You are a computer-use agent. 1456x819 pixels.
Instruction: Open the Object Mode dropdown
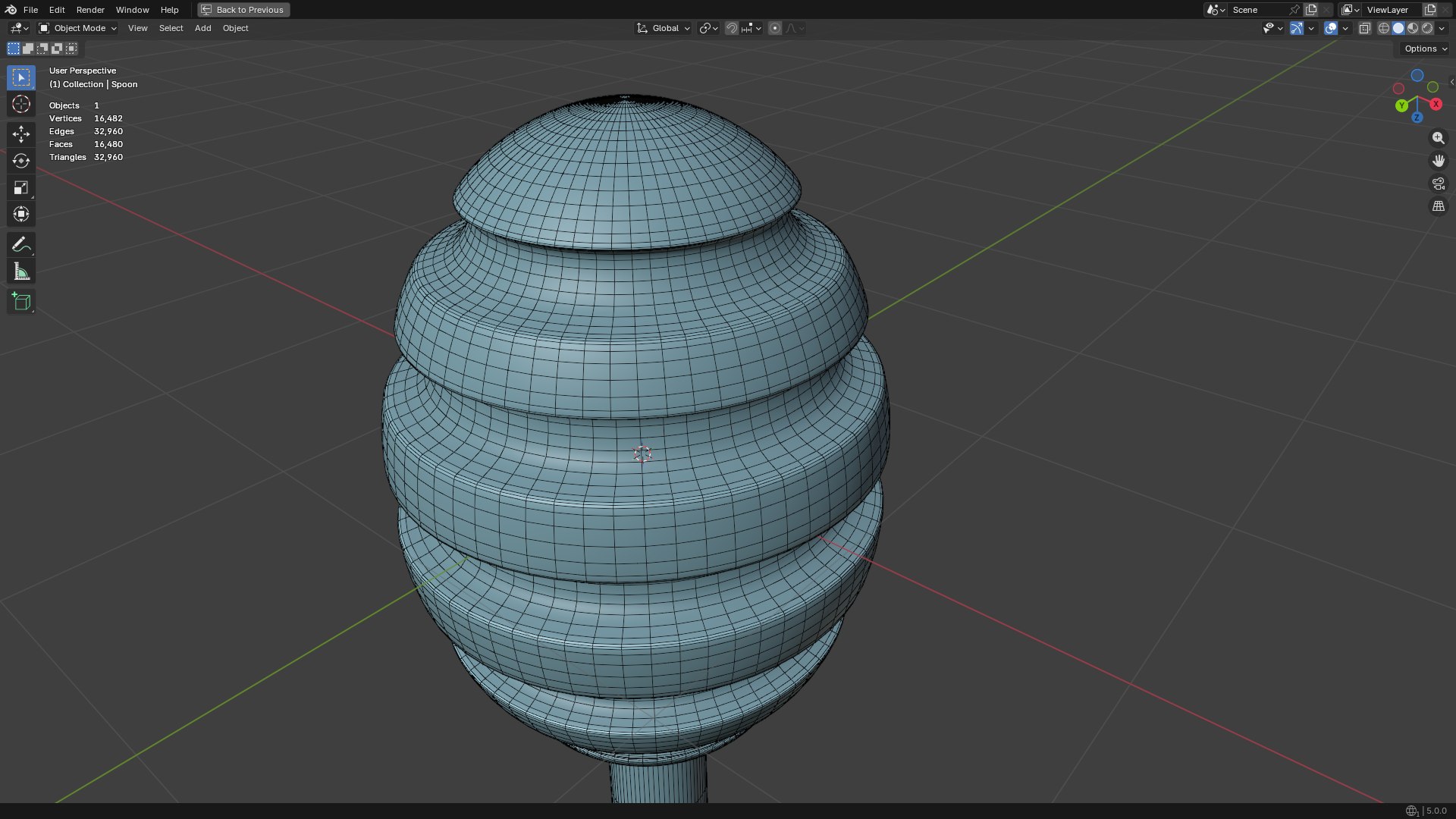(78, 28)
